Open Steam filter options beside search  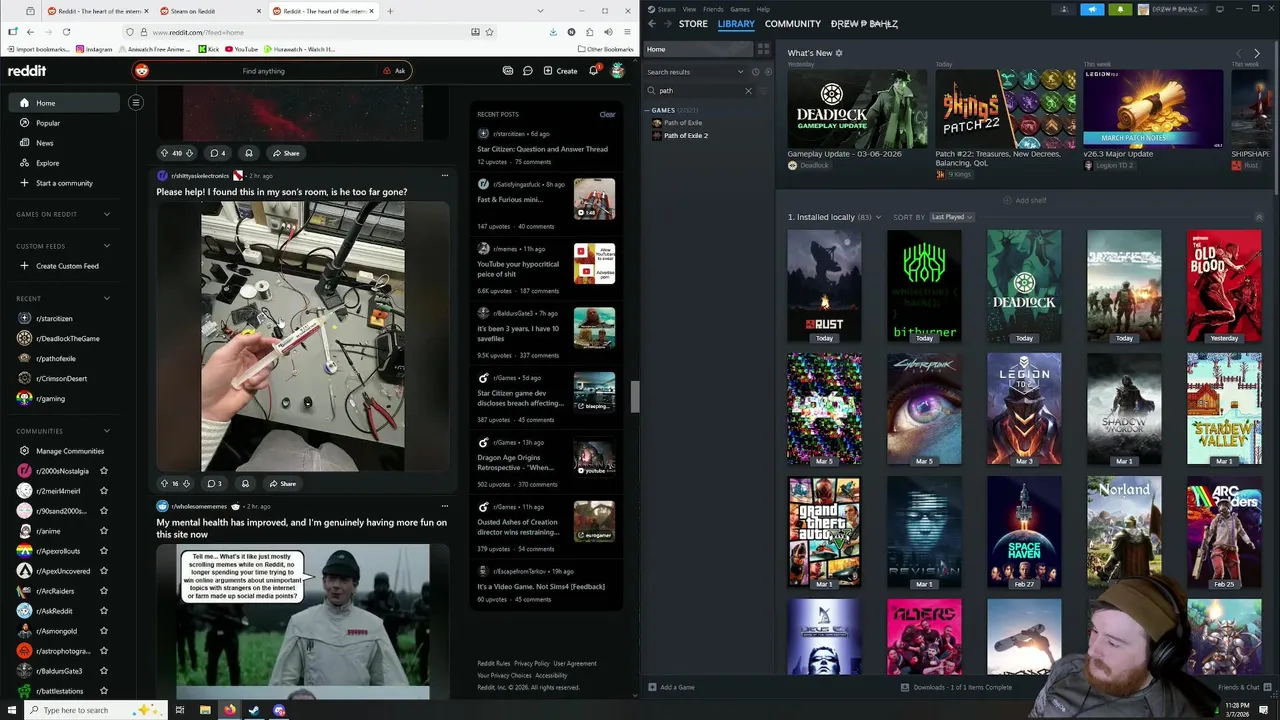[x=764, y=91]
